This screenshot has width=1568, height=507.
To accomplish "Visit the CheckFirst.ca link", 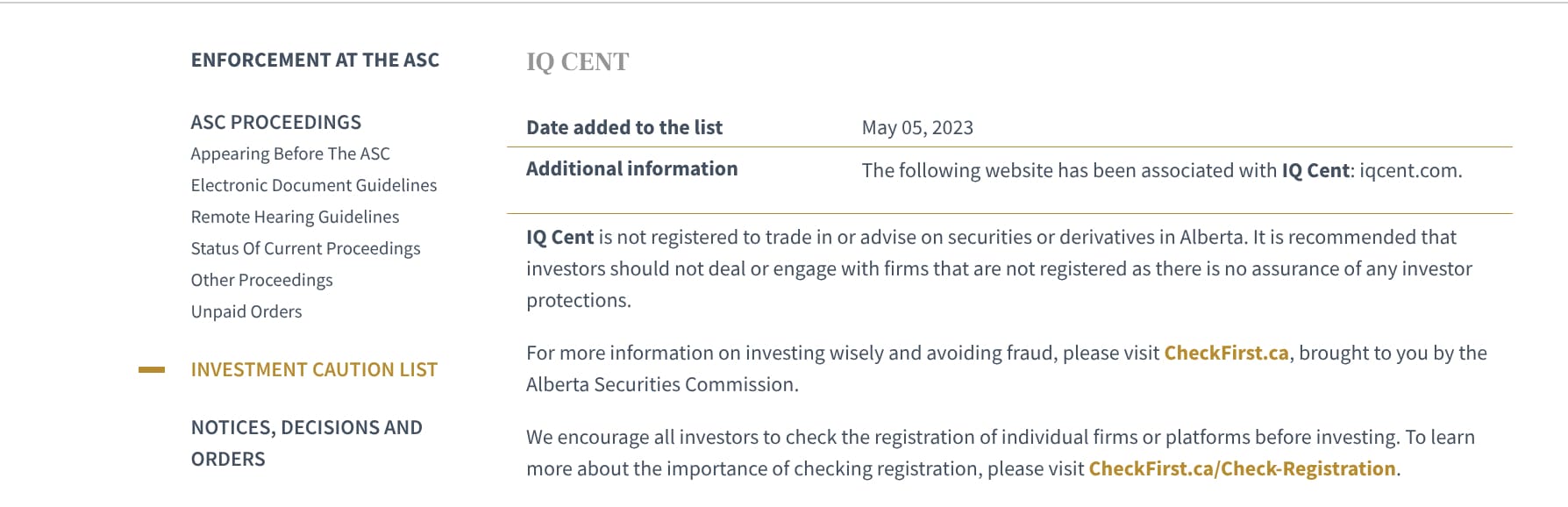I will 1226,353.
